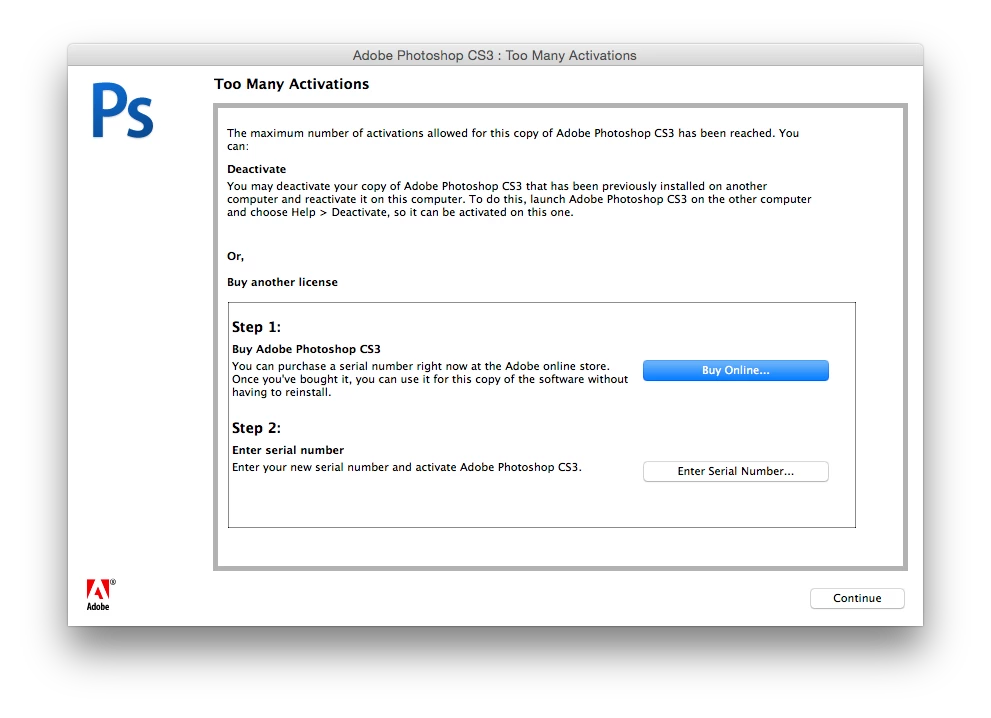
Task: Click the 'Or,' text
Action: pyautogui.click(x=235, y=256)
